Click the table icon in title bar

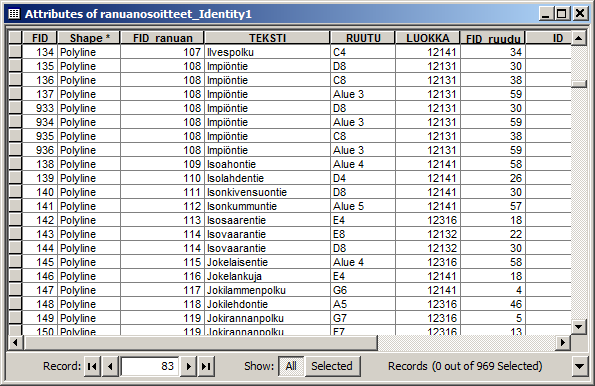click(x=14, y=14)
